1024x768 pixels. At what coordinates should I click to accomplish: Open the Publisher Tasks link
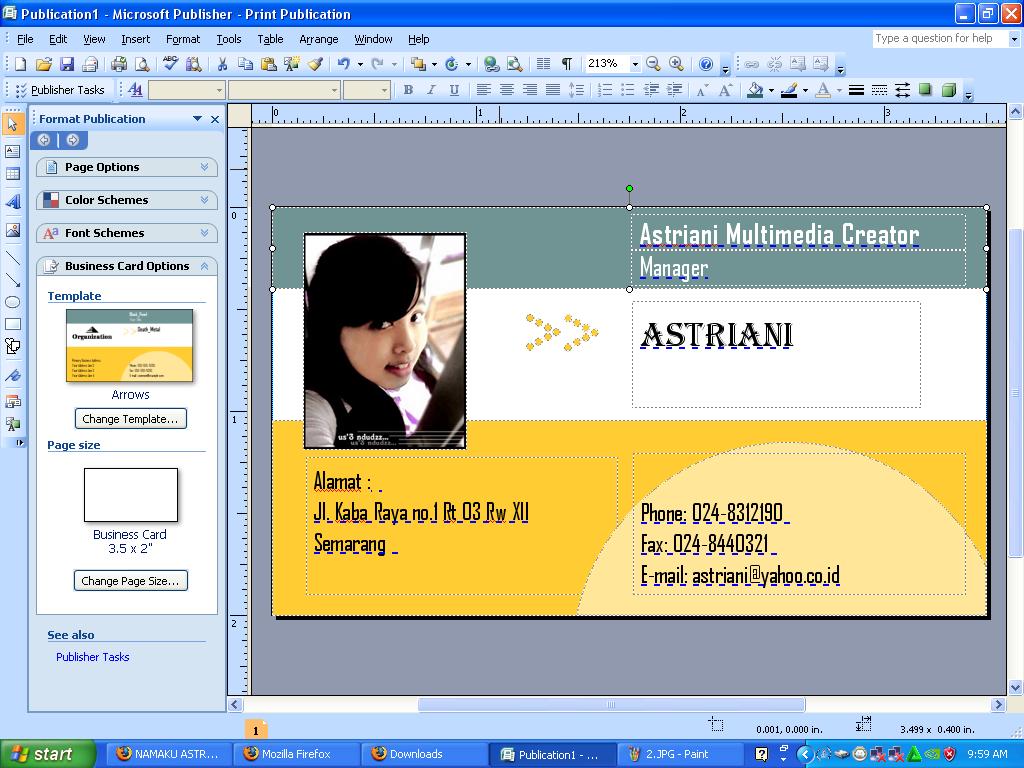[x=93, y=657]
